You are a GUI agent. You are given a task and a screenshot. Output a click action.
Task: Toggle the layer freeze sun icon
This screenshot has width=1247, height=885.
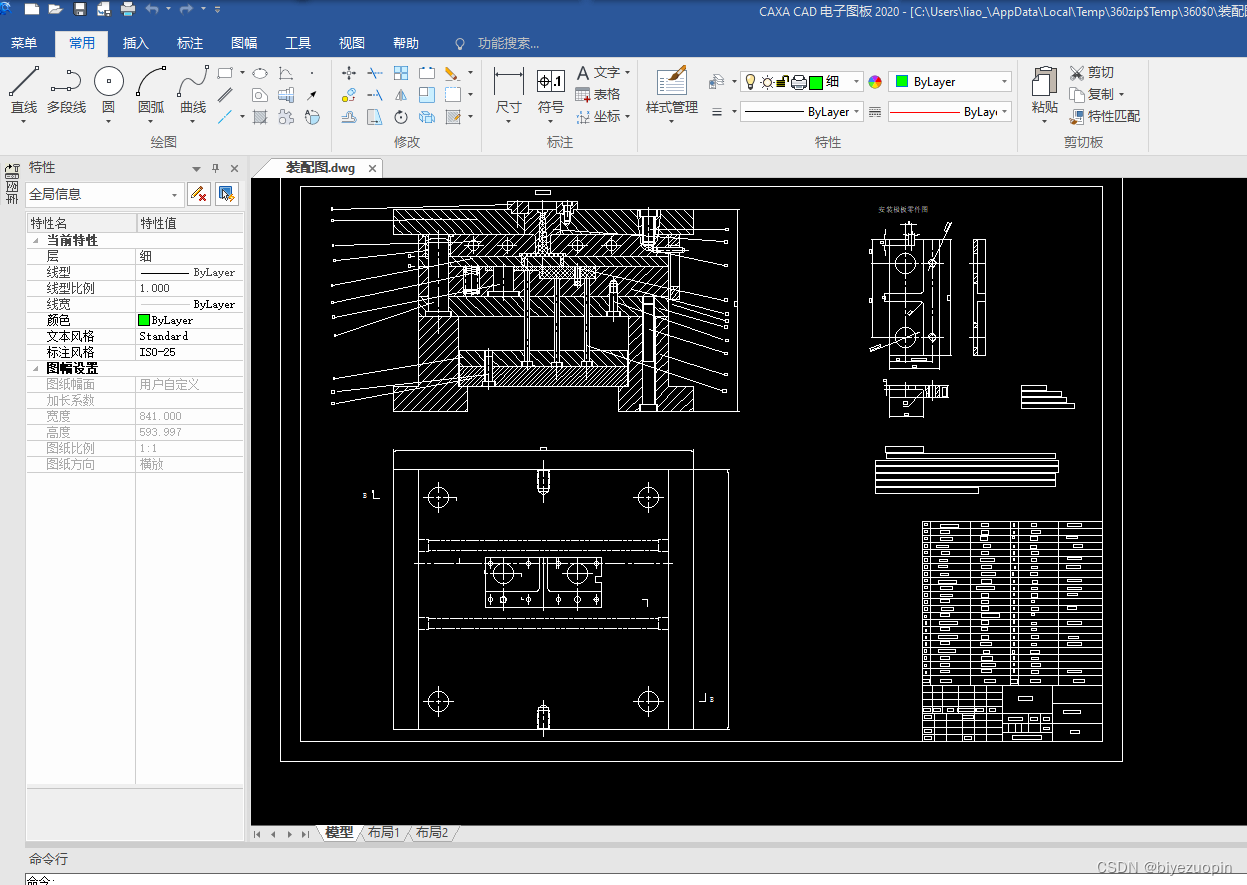pos(767,82)
